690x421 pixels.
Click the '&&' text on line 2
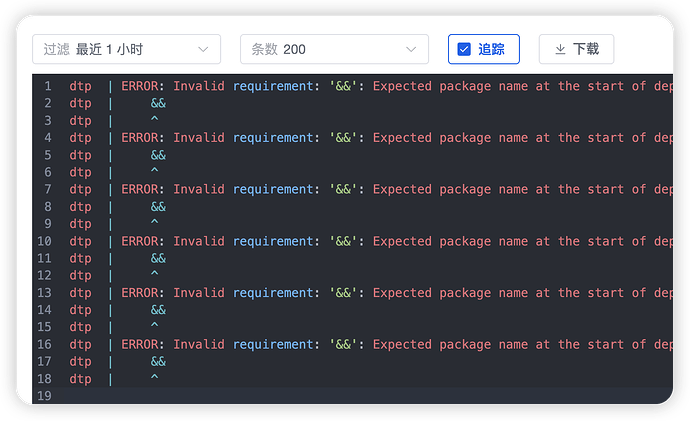[x=158, y=103]
